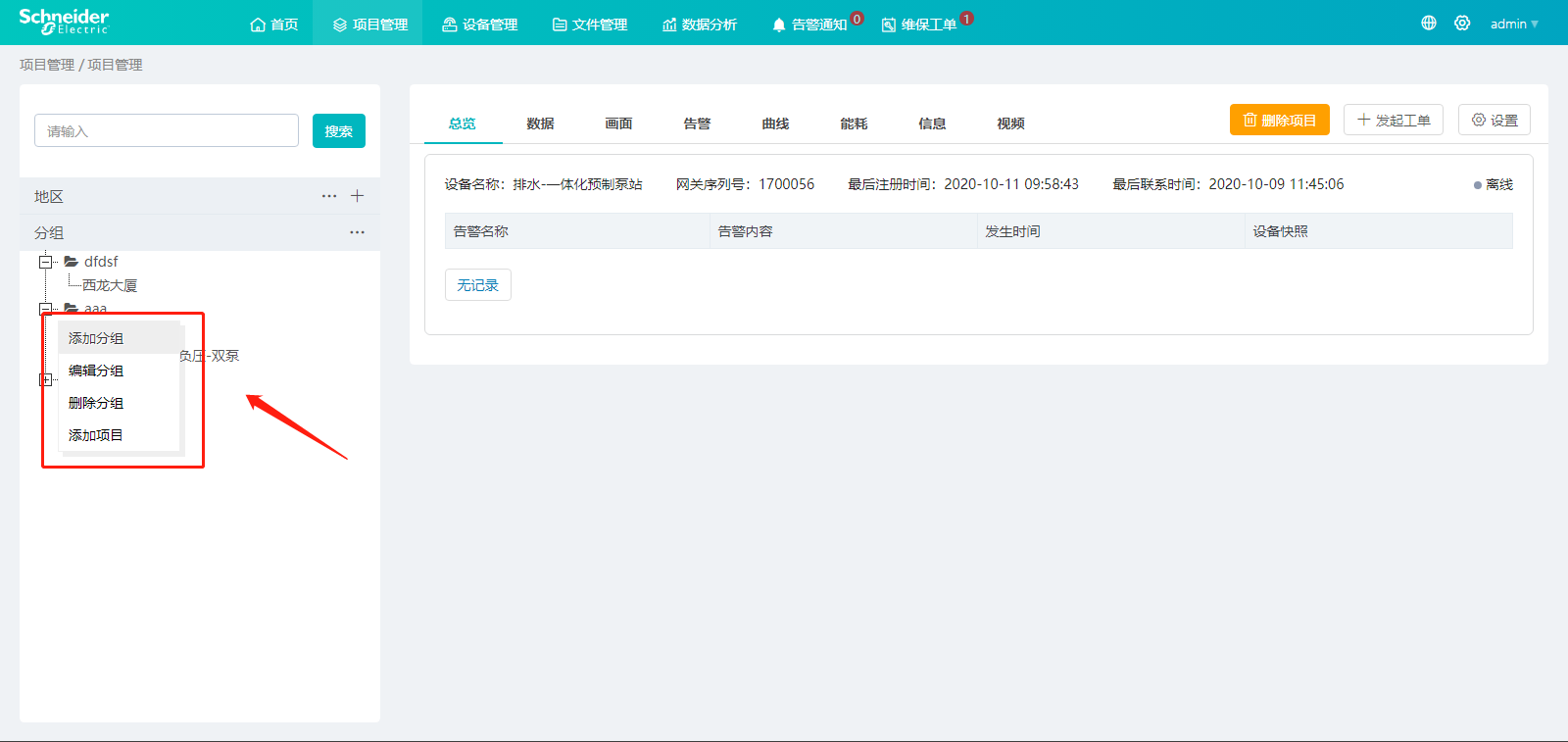The image size is (1568, 742).
Task: Click the 地区 section header
Action: [x=200, y=196]
